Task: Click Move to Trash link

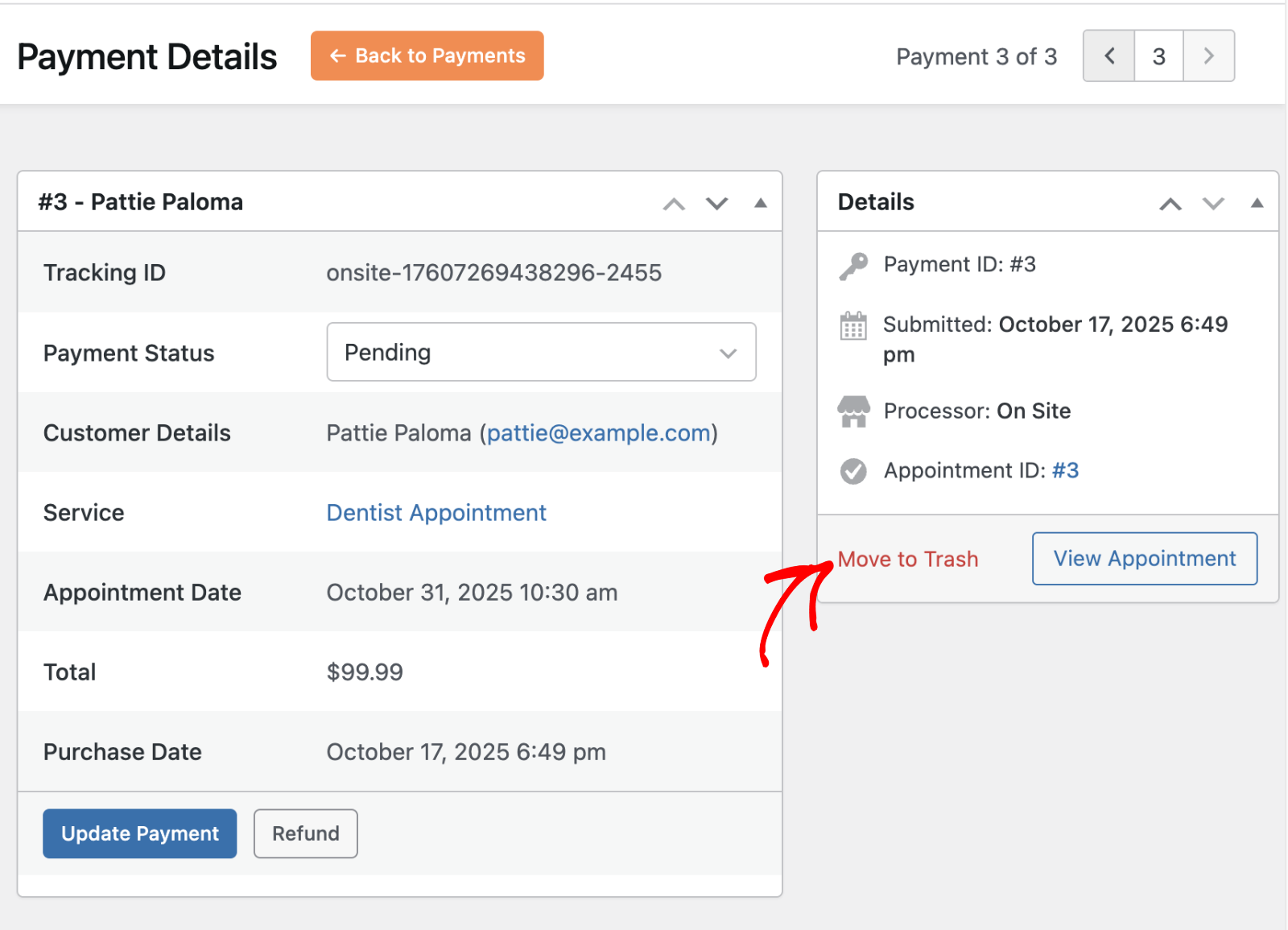Action: click(x=908, y=560)
